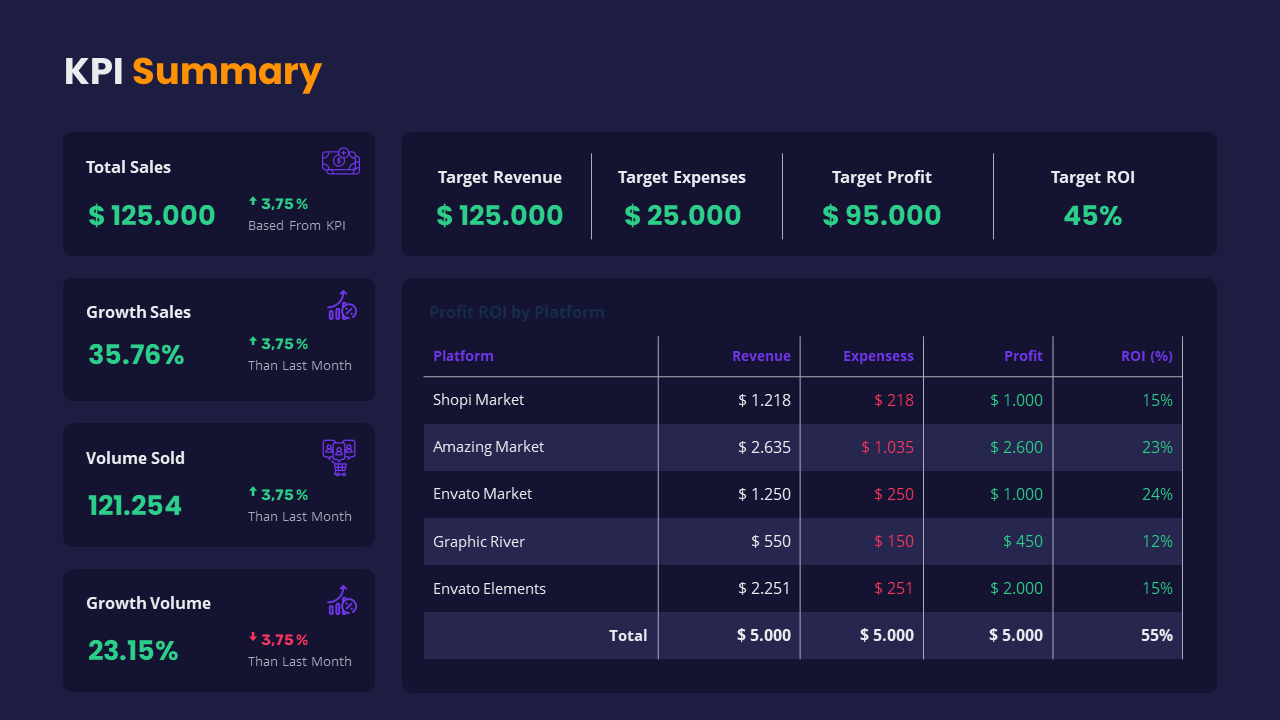Image resolution: width=1280 pixels, height=720 pixels.
Task: Click the green up arrow in Volume Sold card
Action: tap(253, 493)
